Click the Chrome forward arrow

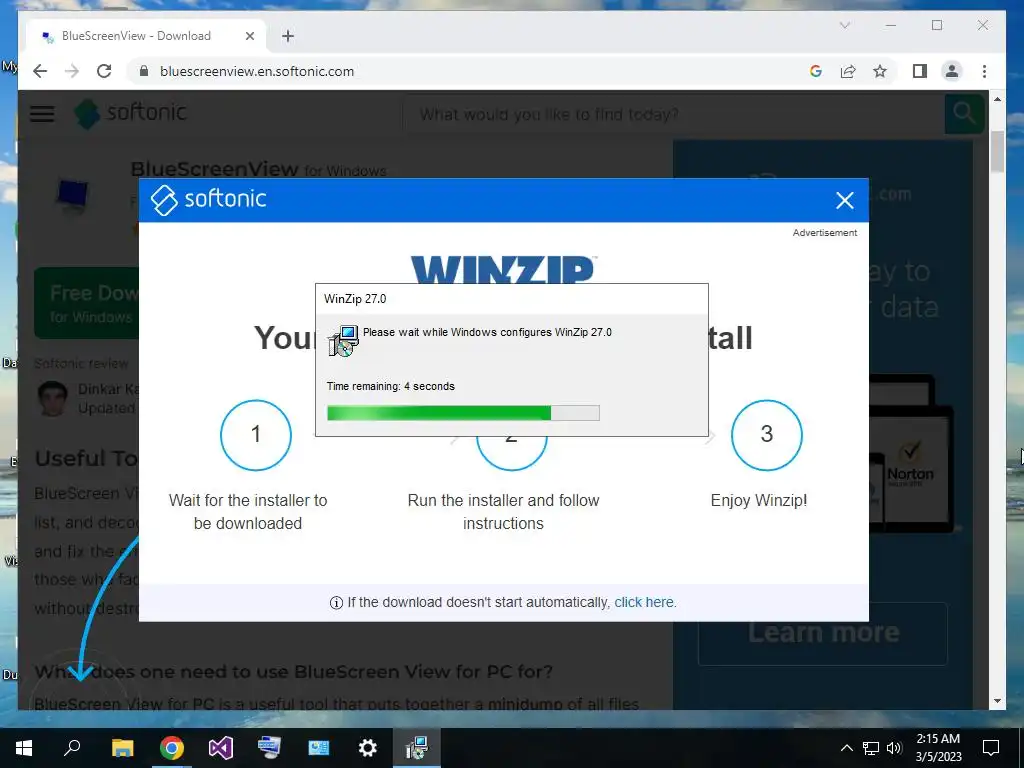[x=72, y=71]
